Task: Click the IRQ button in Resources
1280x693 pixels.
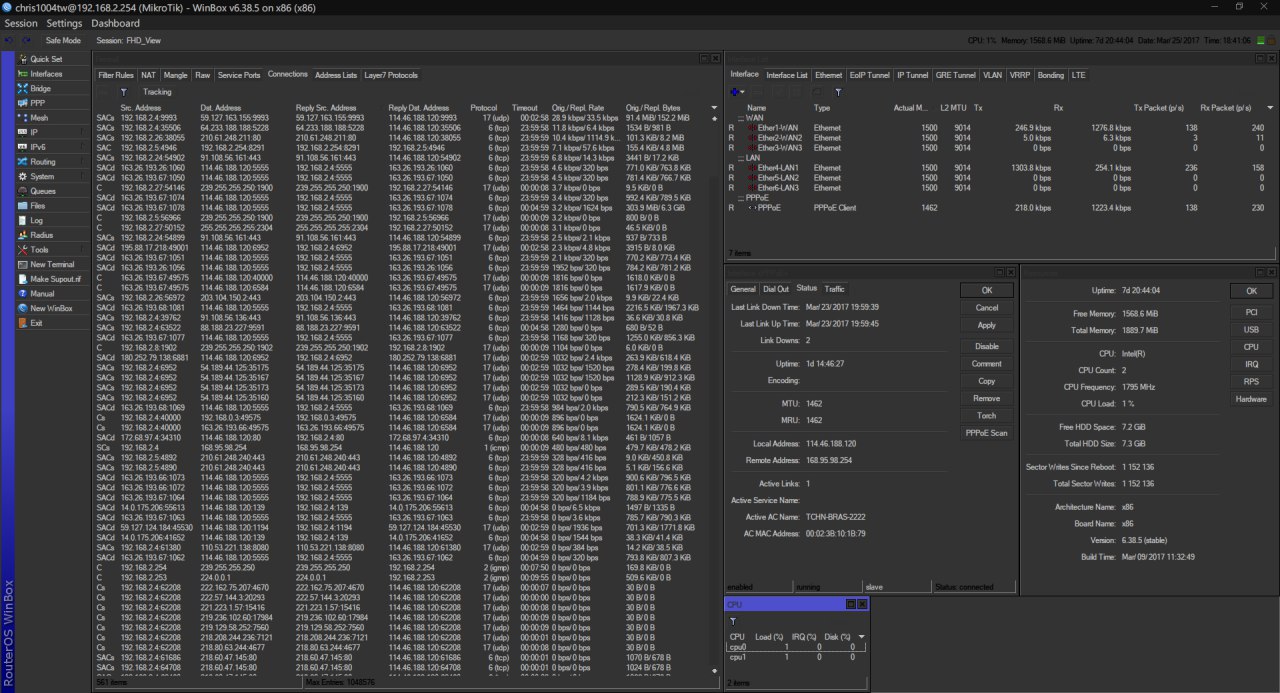Action: pyautogui.click(x=1251, y=364)
